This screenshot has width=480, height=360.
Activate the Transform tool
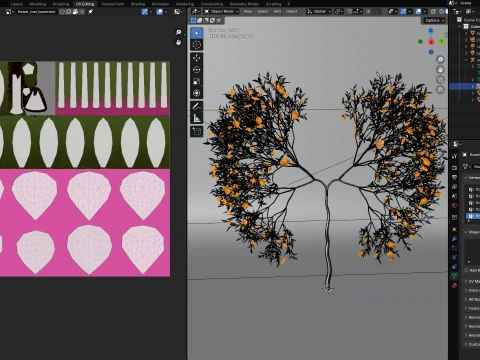(197, 93)
